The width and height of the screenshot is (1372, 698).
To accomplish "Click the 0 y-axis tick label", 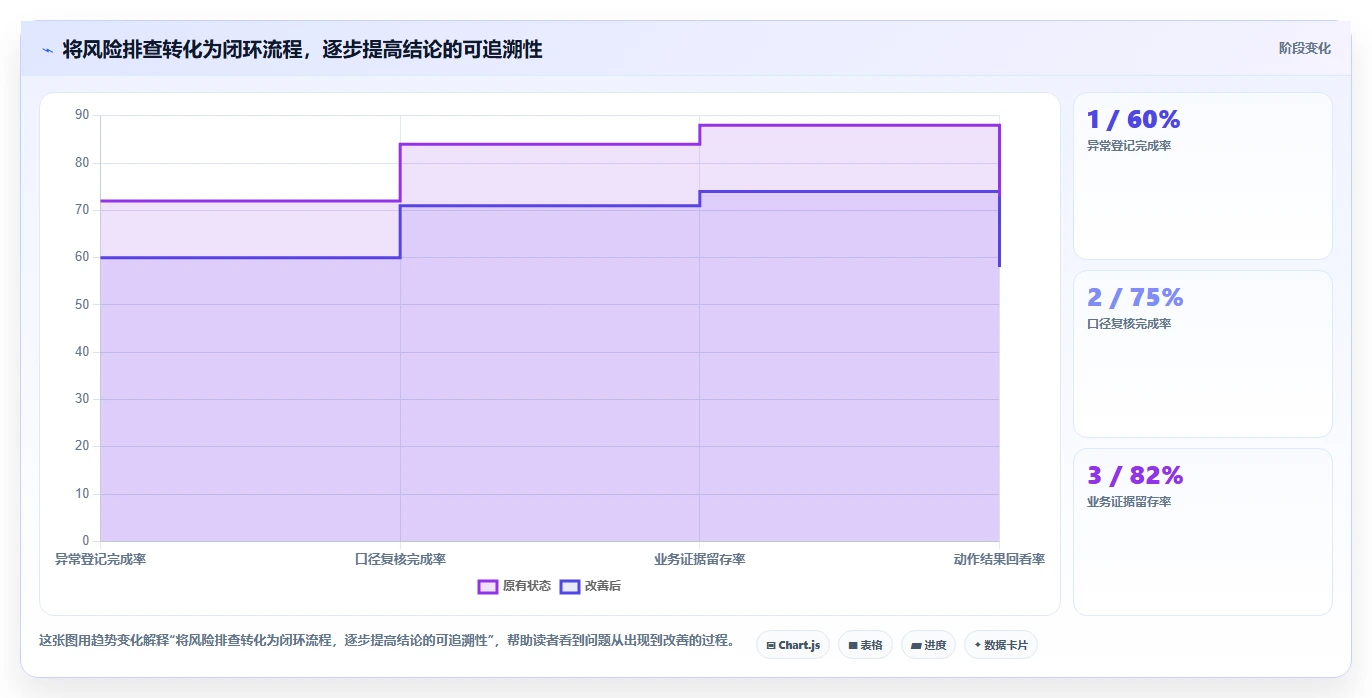I will tap(85, 541).
